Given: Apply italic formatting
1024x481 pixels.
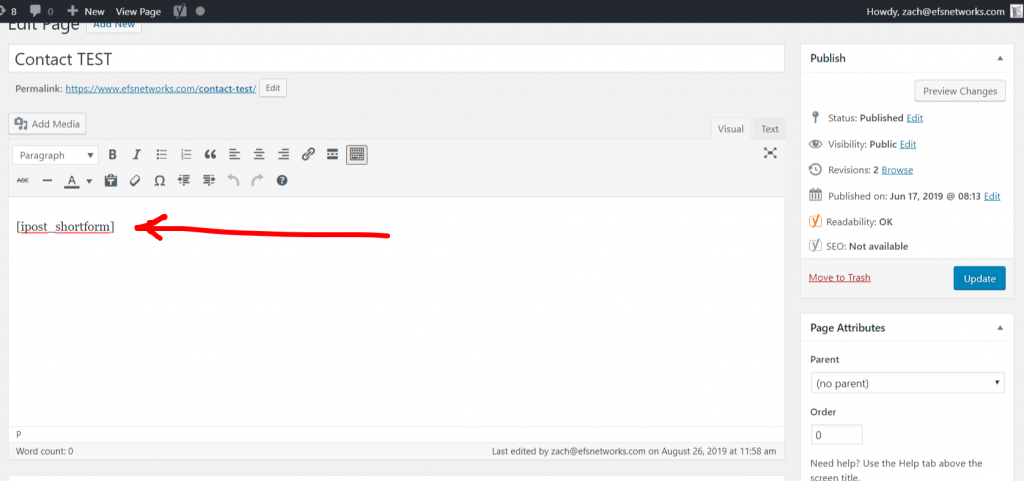Looking at the screenshot, I should (x=136, y=155).
